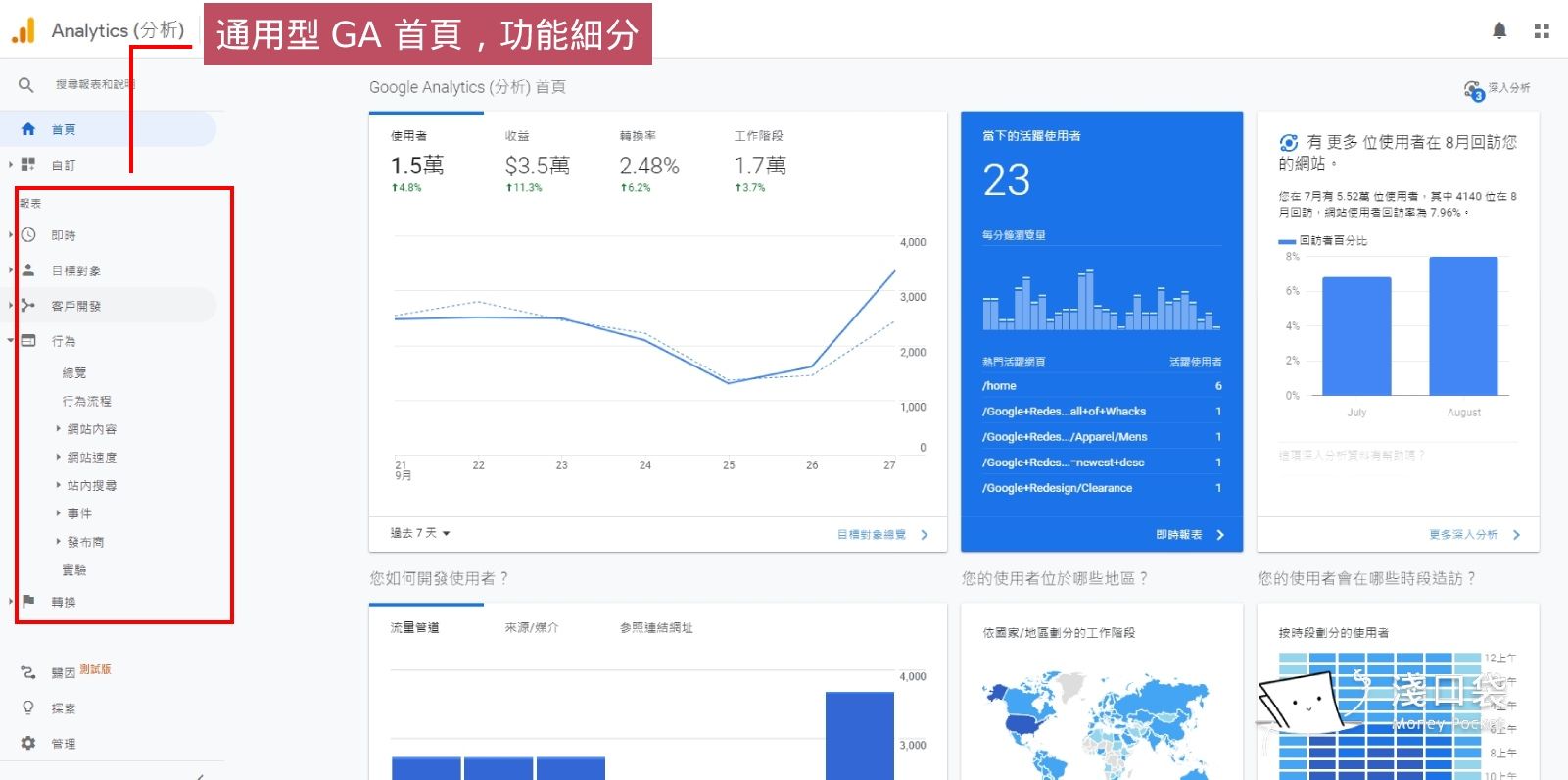Click the Google Analytics logo icon

[x=24, y=31]
